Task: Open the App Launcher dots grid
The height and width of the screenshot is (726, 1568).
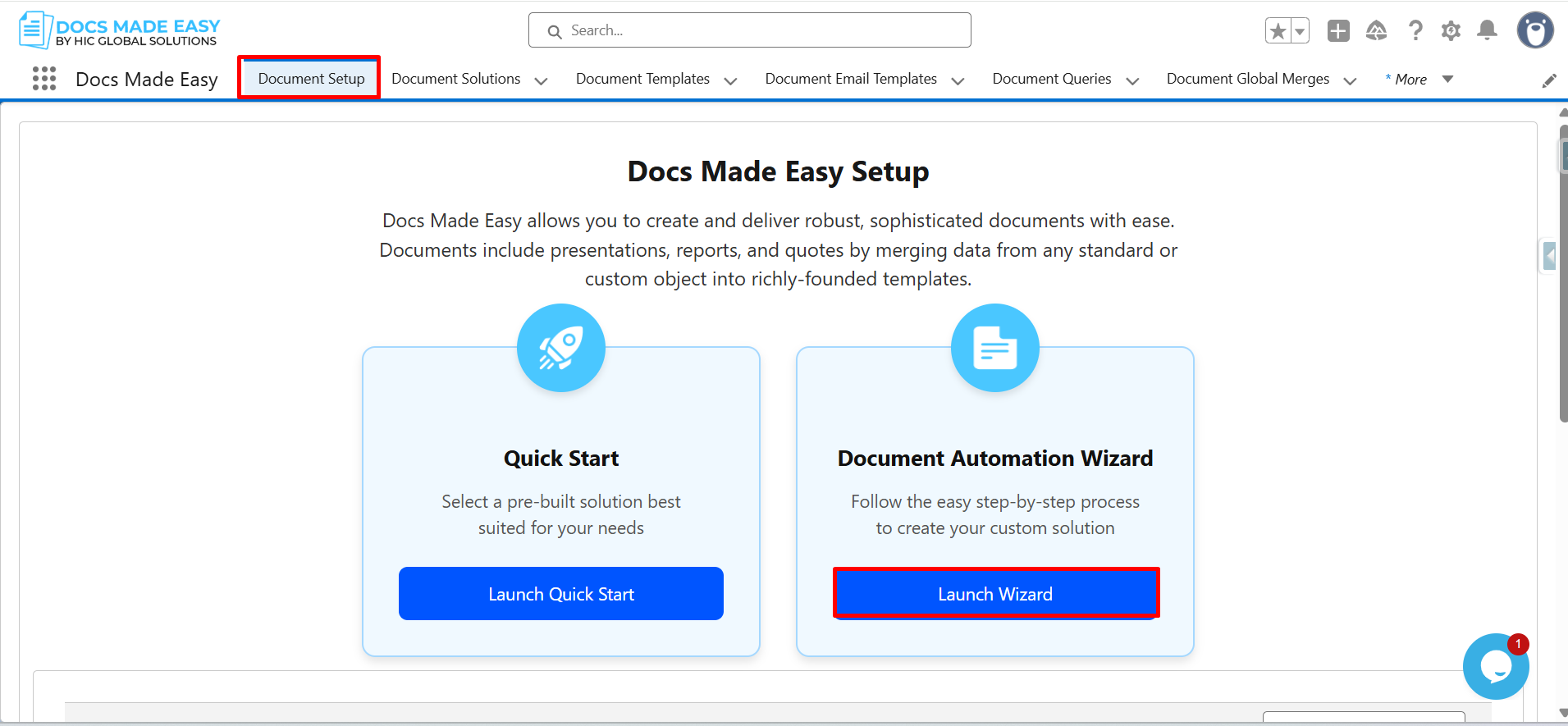Action: point(44,79)
